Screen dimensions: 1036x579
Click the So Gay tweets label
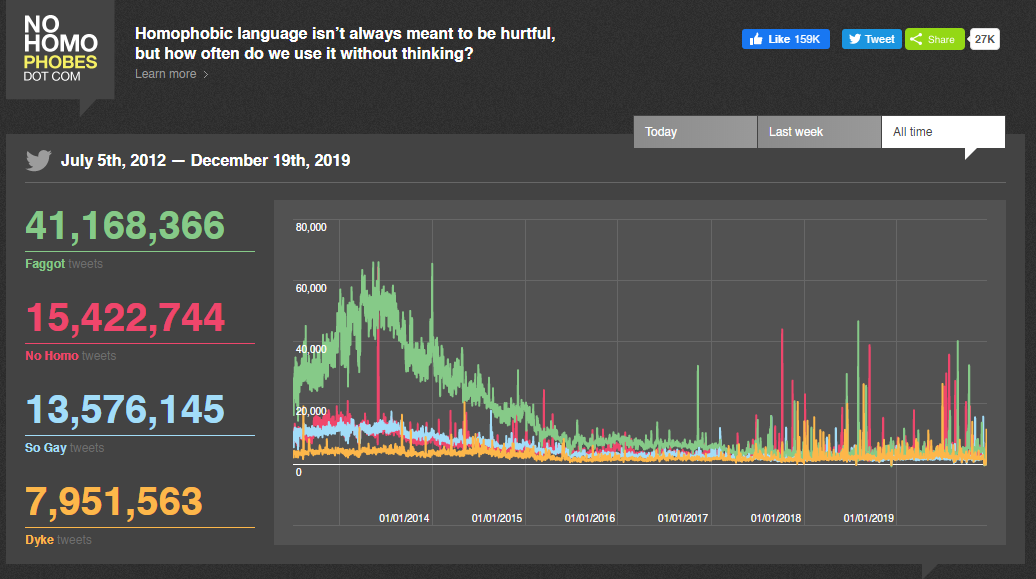click(65, 447)
